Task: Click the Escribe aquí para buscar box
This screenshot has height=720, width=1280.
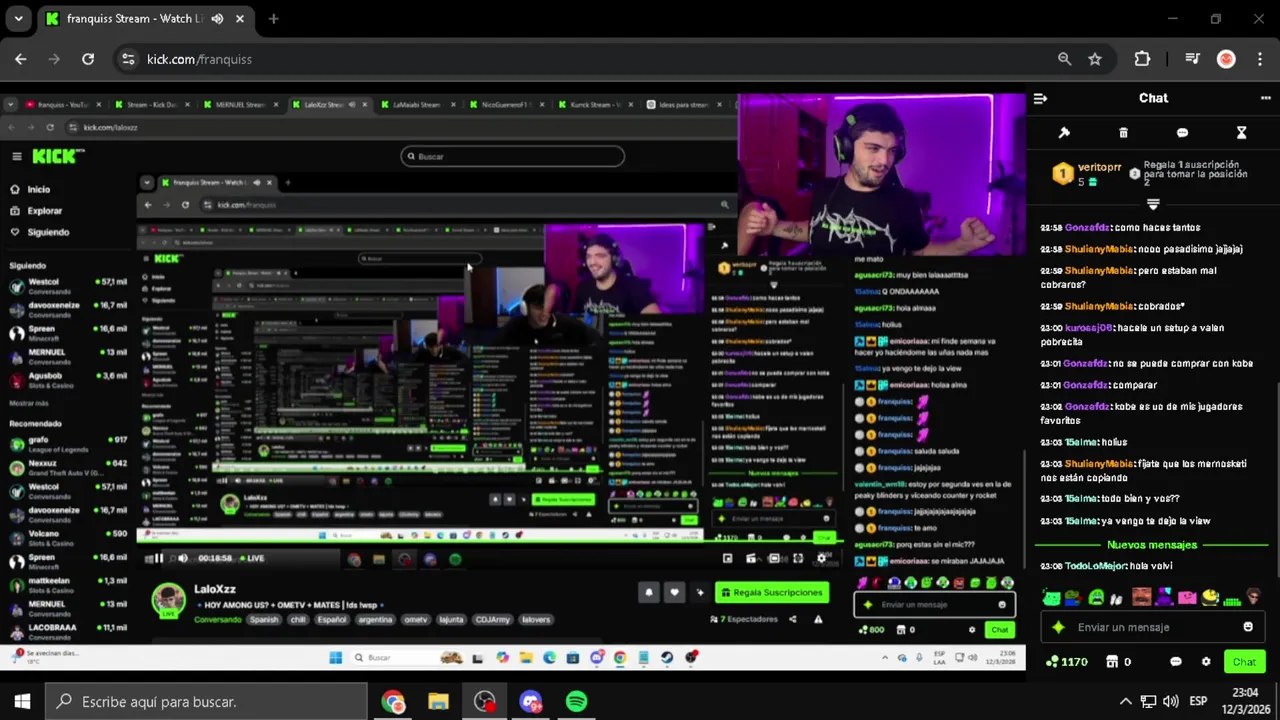Action: 207,701
